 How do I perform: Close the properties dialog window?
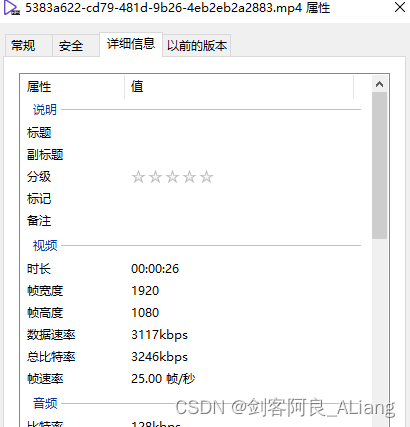tap(400, 7)
